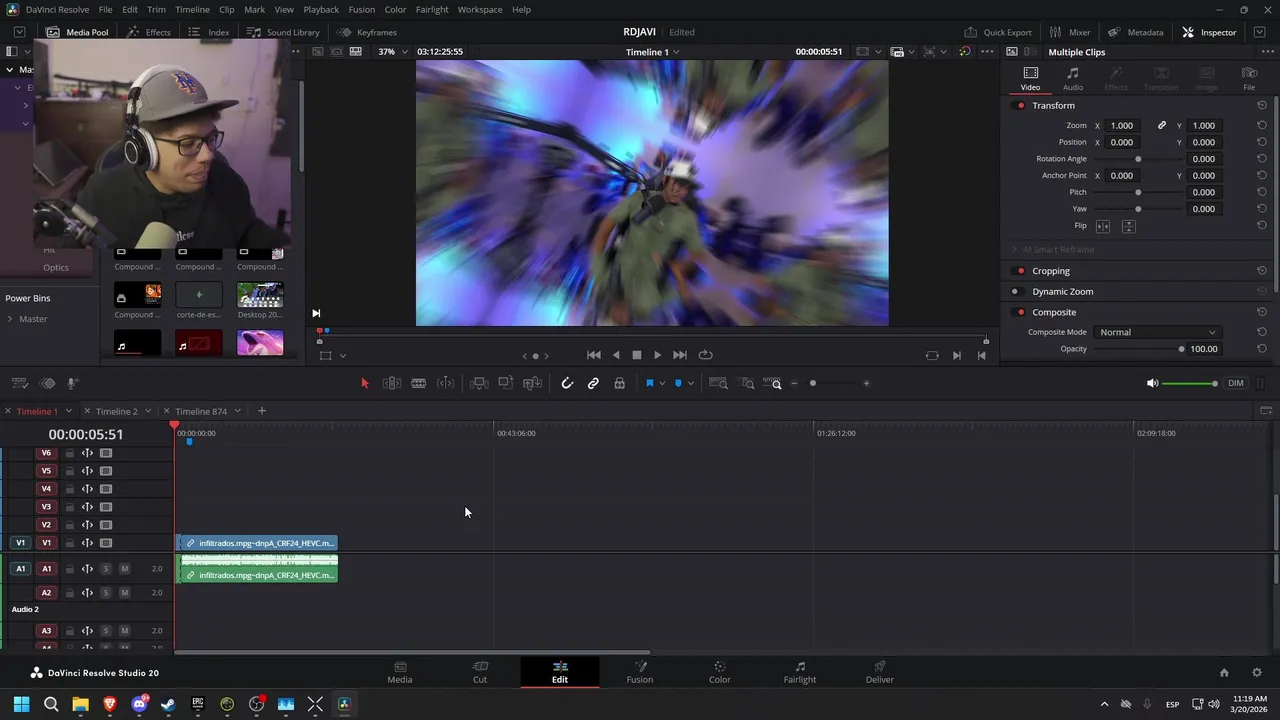Toggle the Inspector panel button
The image size is (1280, 720).
(x=1209, y=32)
